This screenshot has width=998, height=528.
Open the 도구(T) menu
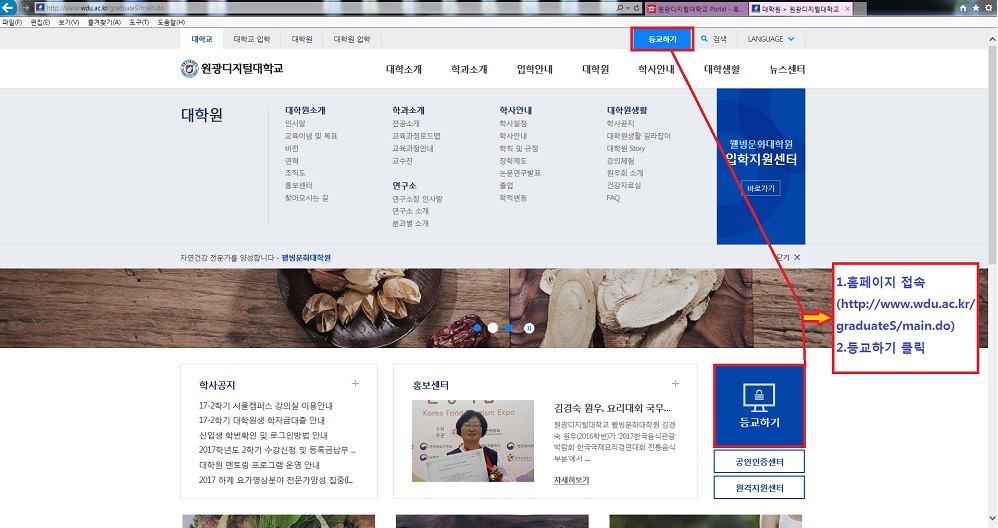pyautogui.click(x=139, y=22)
